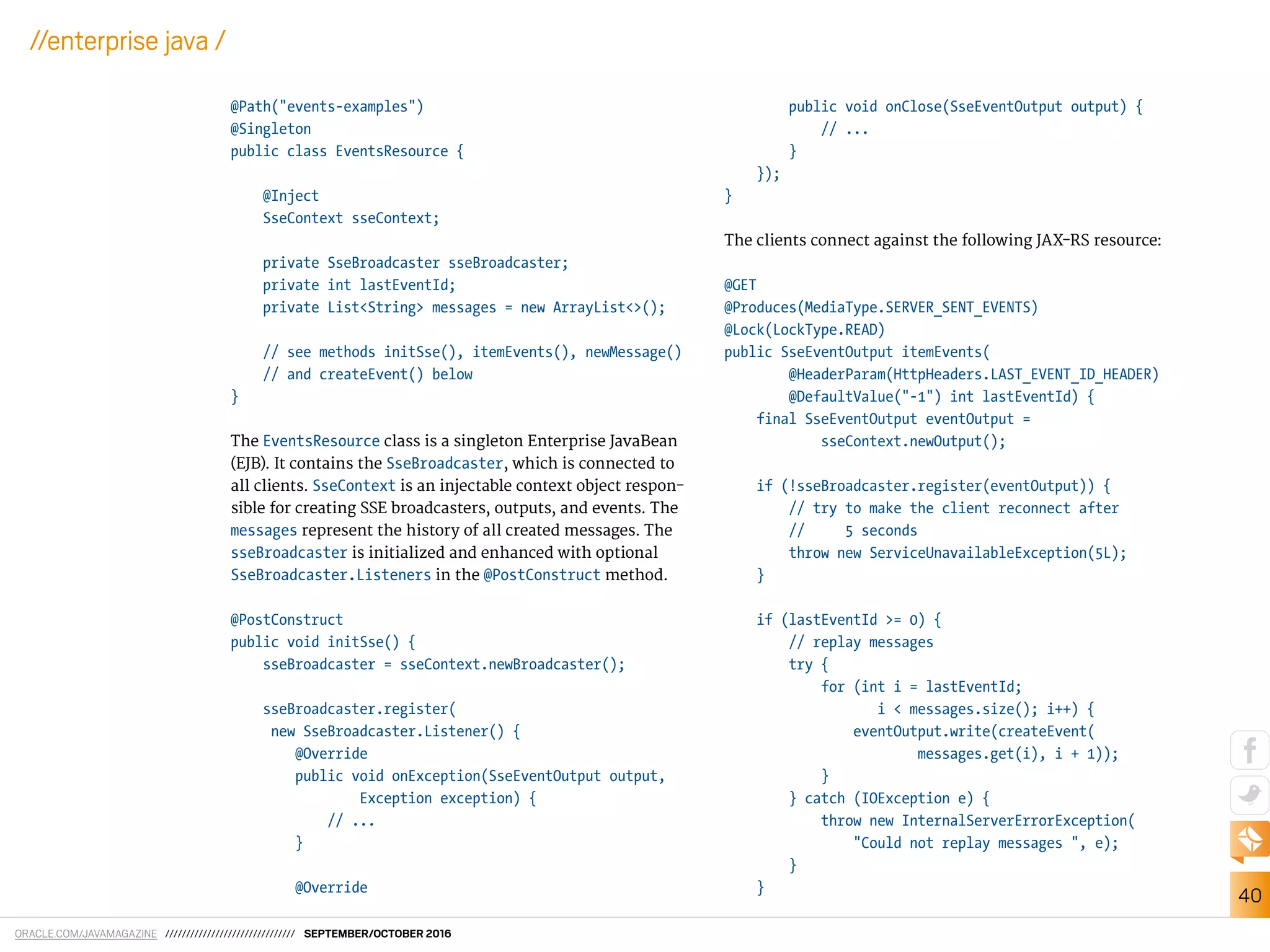Click the Exception exception) { line
Image resolution: width=1270 pixels, height=952 pixels.
pos(448,798)
